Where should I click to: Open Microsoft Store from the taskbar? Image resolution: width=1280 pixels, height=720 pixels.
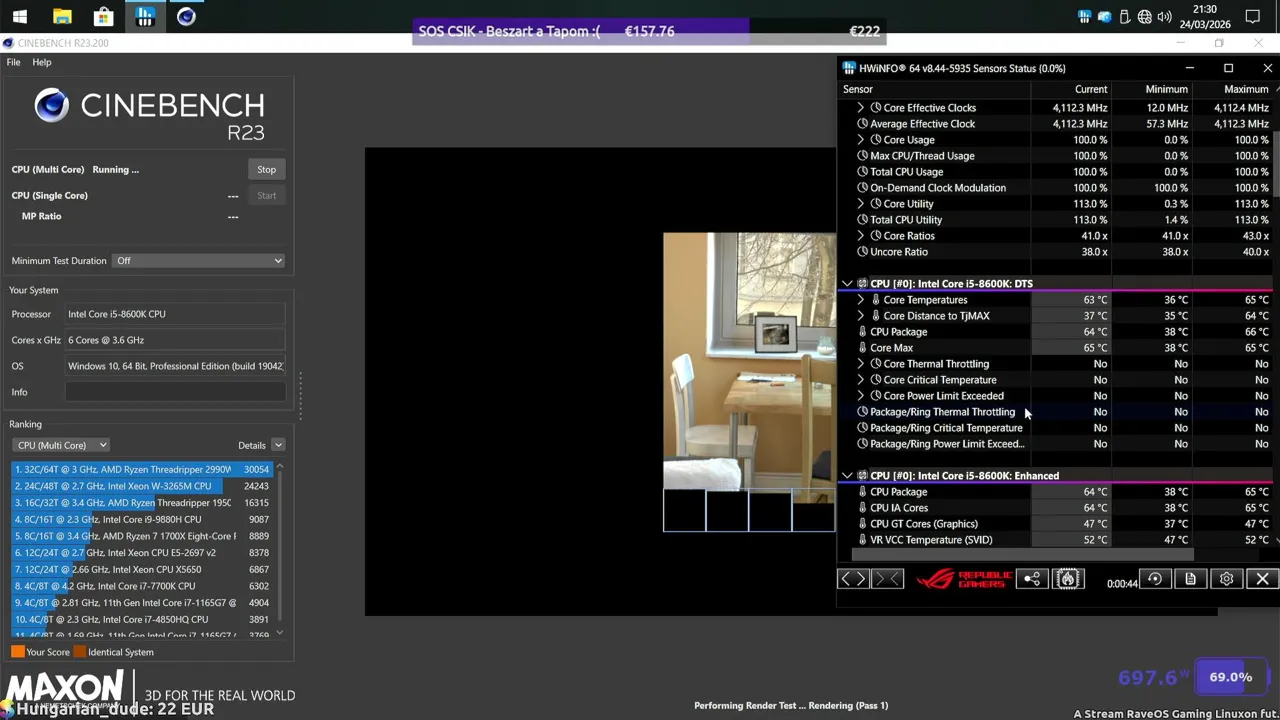pyautogui.click(x=103, y=17)
